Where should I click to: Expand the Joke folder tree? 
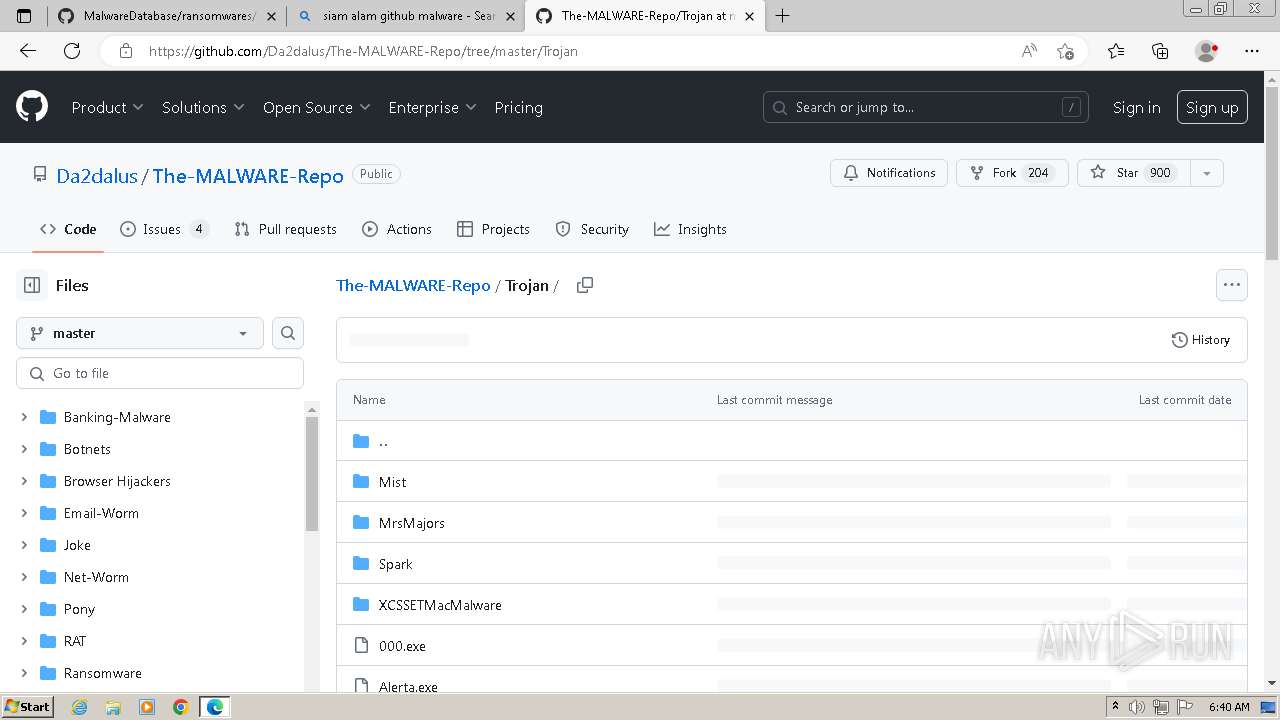(x=24, y=545)
